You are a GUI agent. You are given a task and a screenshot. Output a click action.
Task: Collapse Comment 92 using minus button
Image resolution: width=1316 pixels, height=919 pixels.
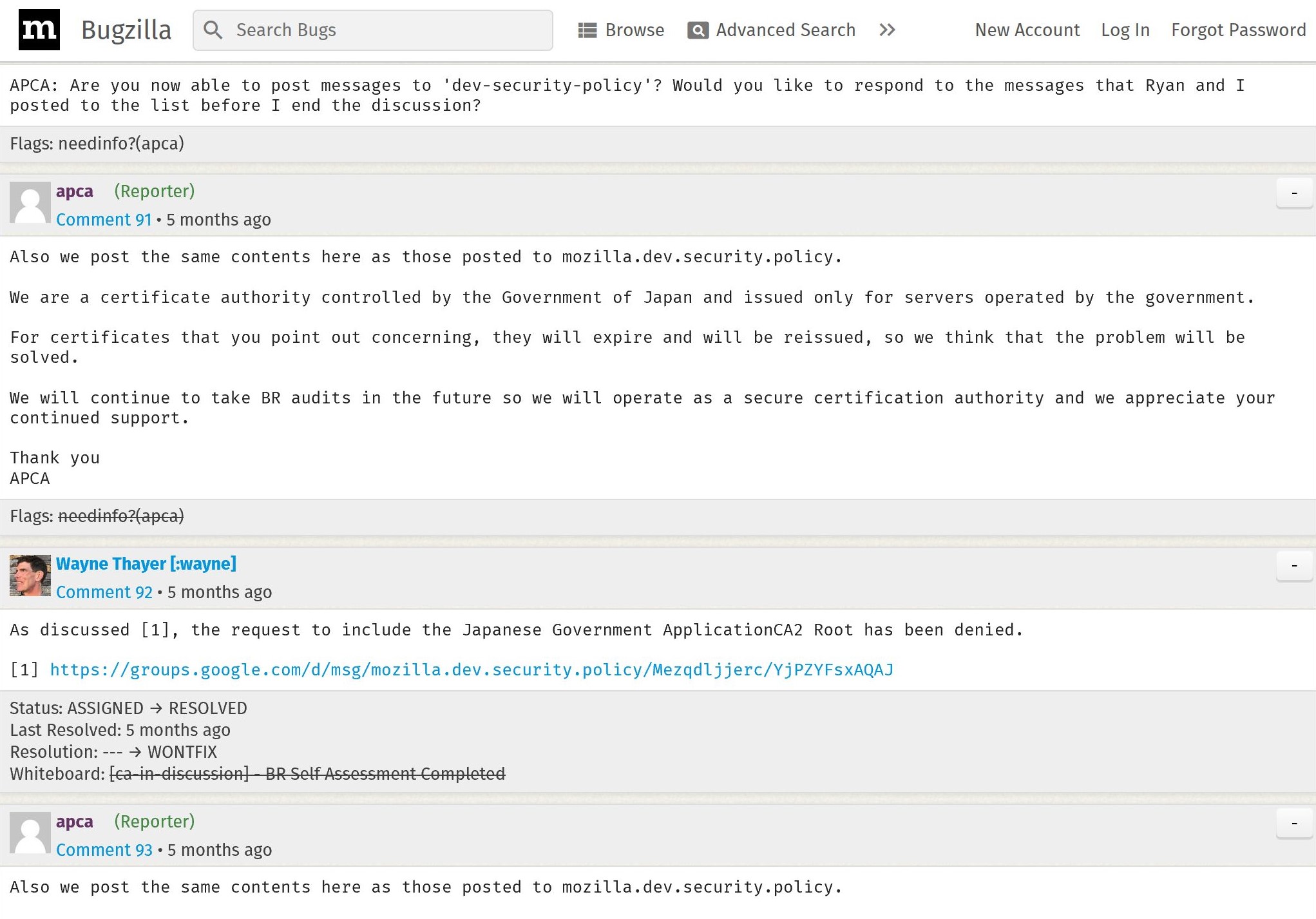click(1293, 565)
